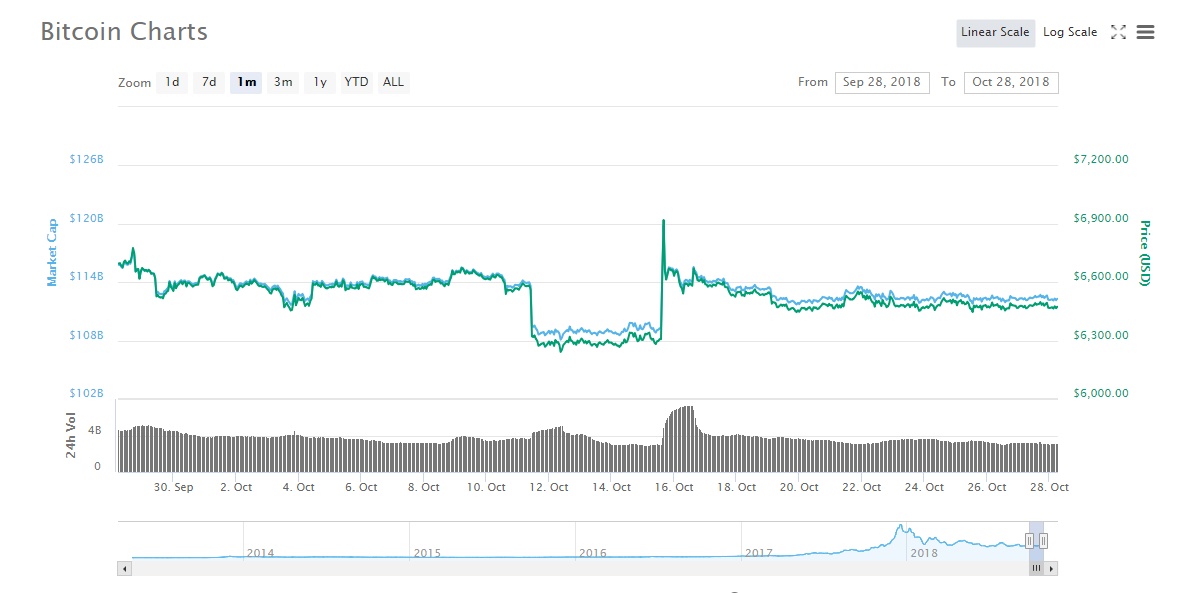This screenshot has height=593, width=1190.
Task: Click the 28. Oct date label
Action: point(1048,487)
